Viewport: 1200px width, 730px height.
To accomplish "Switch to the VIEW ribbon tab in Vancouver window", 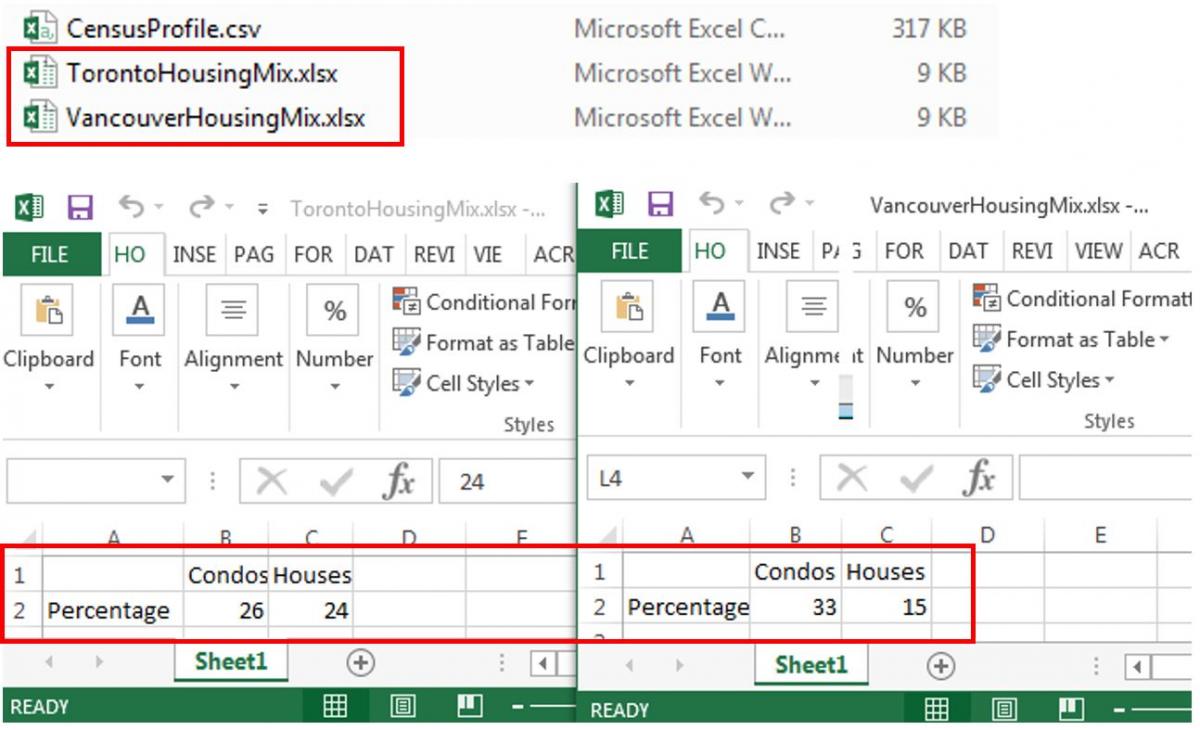I will pos(1097,252).
